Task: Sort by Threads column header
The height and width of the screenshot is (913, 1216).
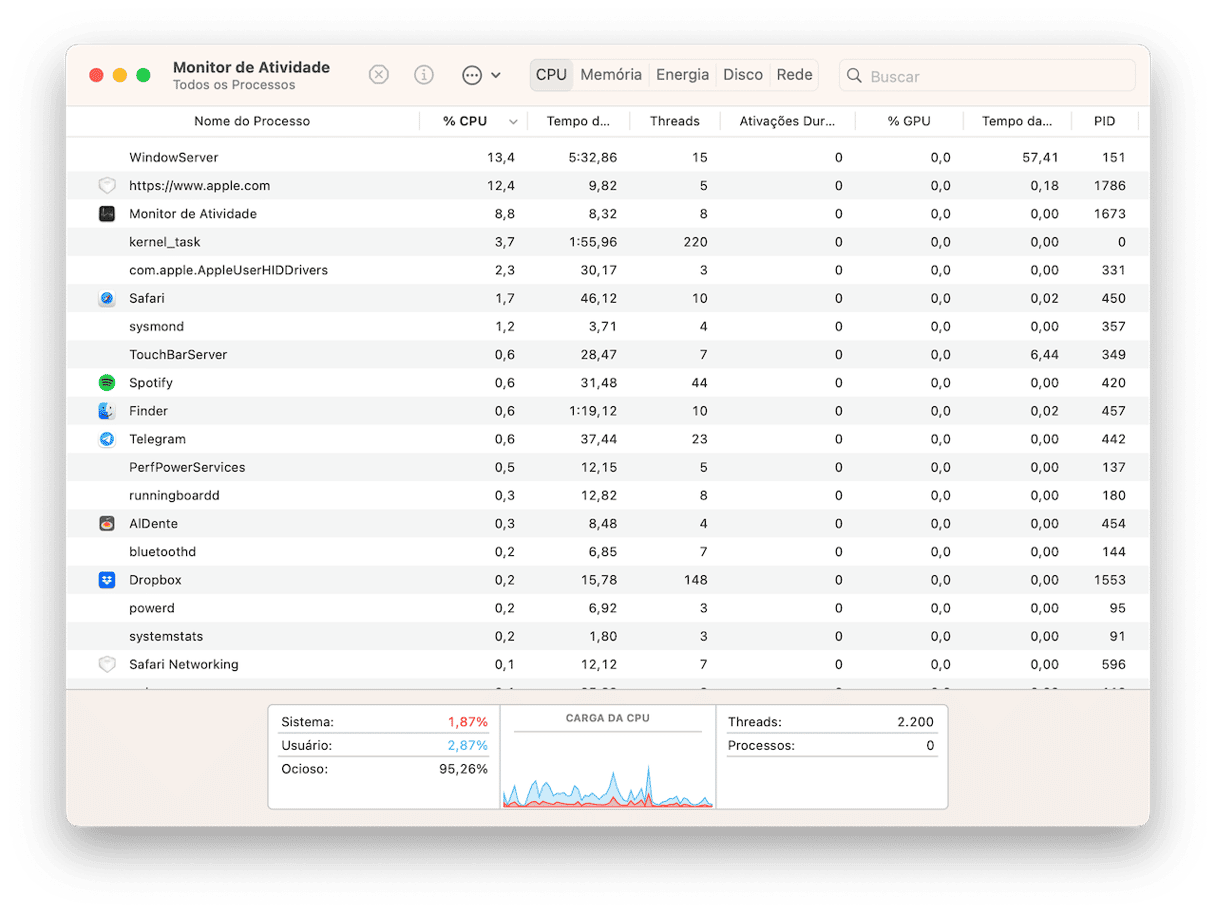Action: tap(675, 121)
